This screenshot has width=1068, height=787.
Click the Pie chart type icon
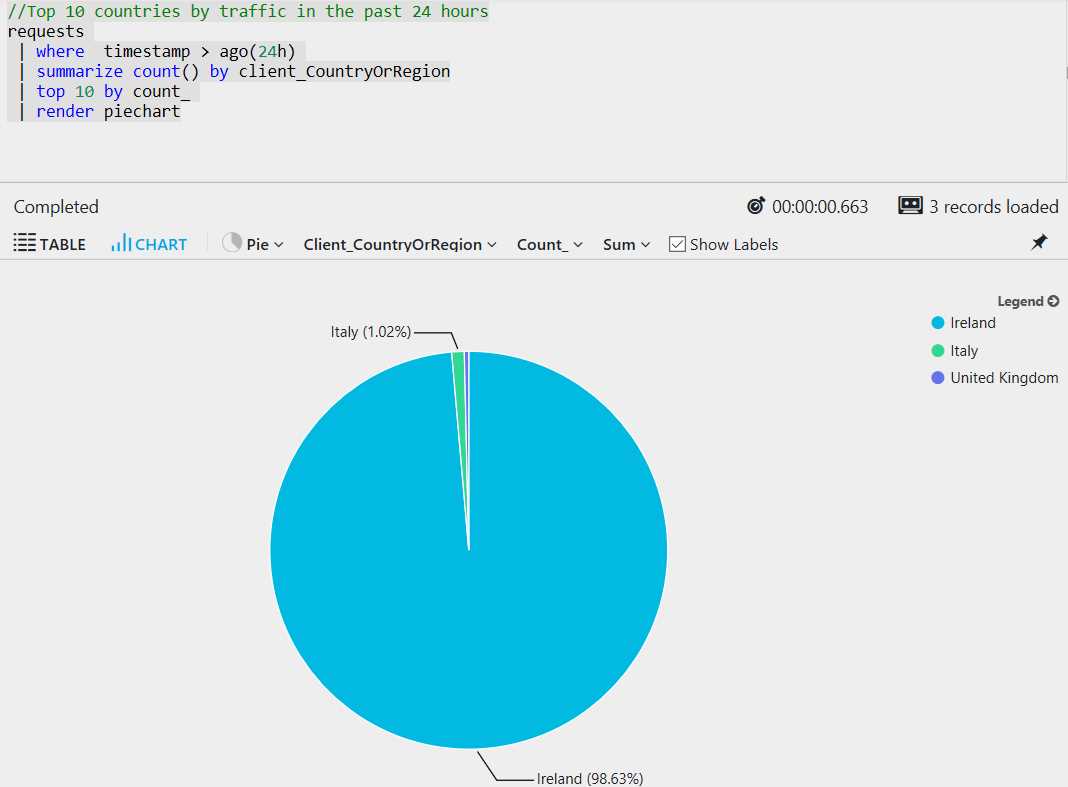[231, 243]
